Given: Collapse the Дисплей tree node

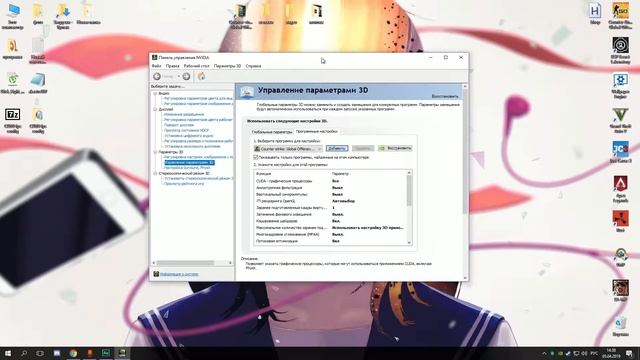Looking at the screenshot, I should pos(155,109).
